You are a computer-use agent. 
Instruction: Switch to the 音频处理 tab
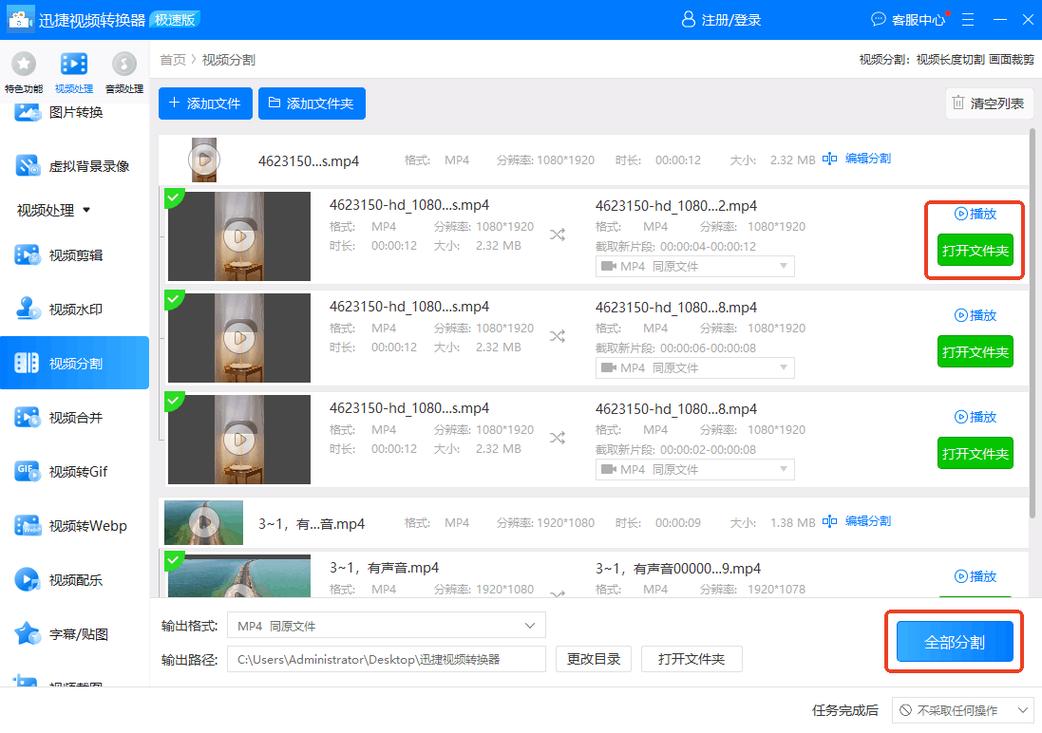pos(124,72)
